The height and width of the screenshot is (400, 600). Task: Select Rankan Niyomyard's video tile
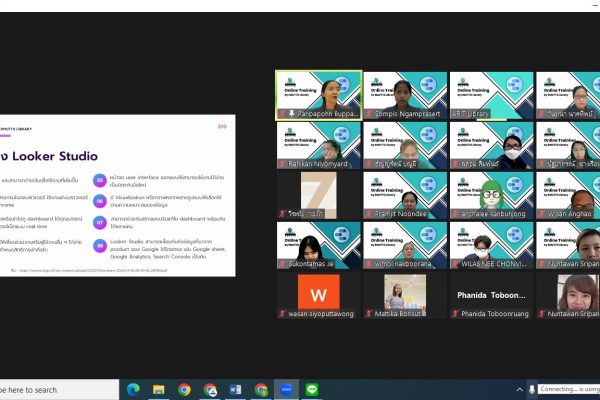click(318, 145)
